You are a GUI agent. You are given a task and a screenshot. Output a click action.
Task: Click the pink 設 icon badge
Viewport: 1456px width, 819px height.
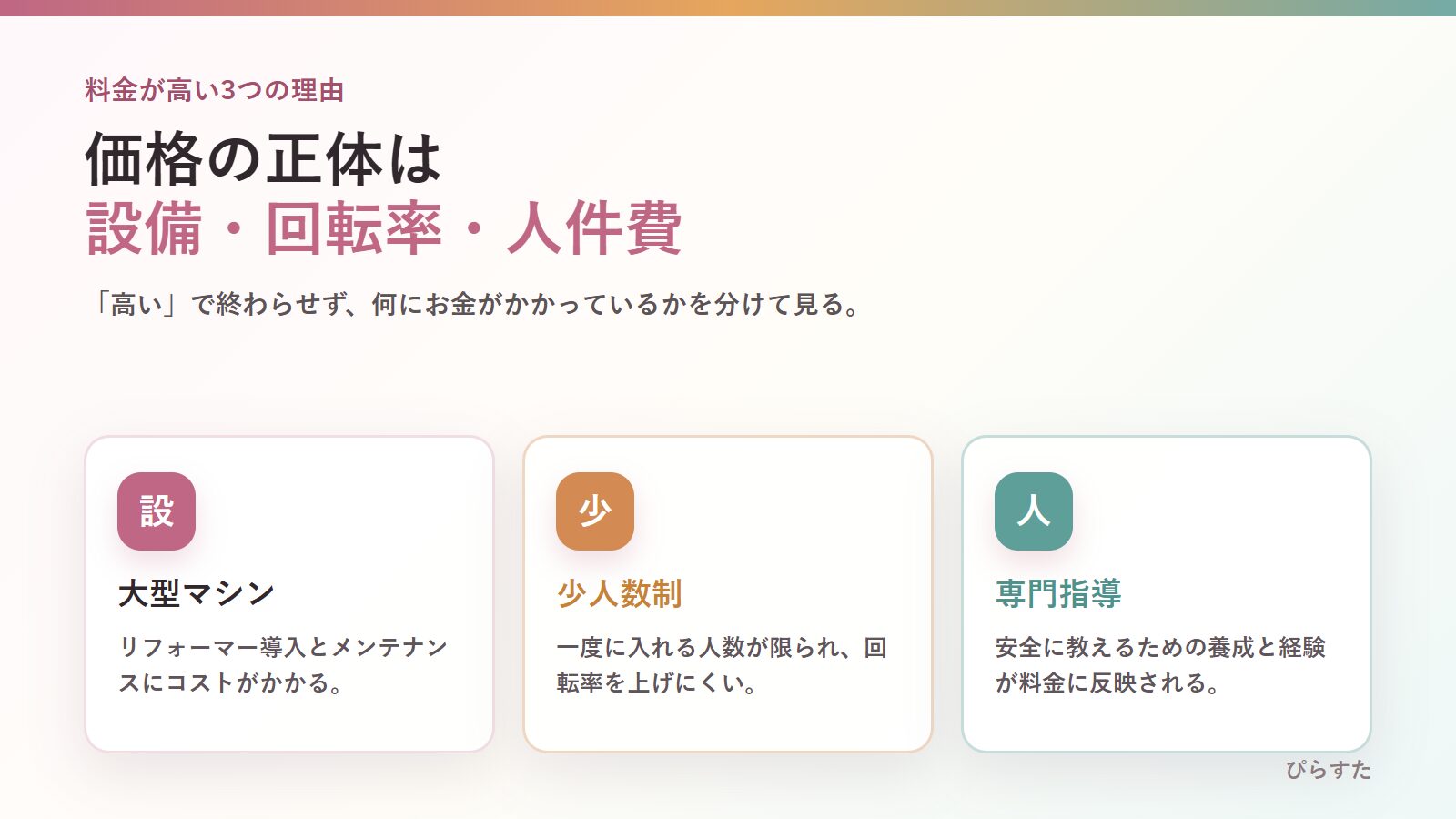157,511
